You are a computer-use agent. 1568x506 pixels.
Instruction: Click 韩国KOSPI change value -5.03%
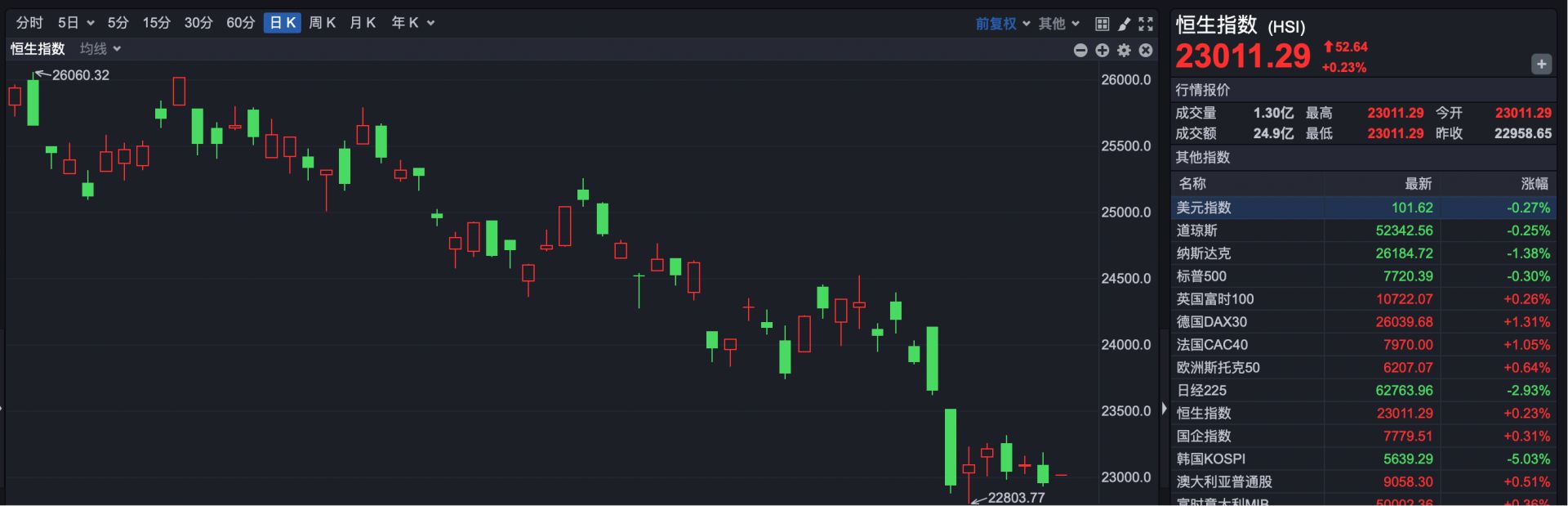click(1528, 459)
